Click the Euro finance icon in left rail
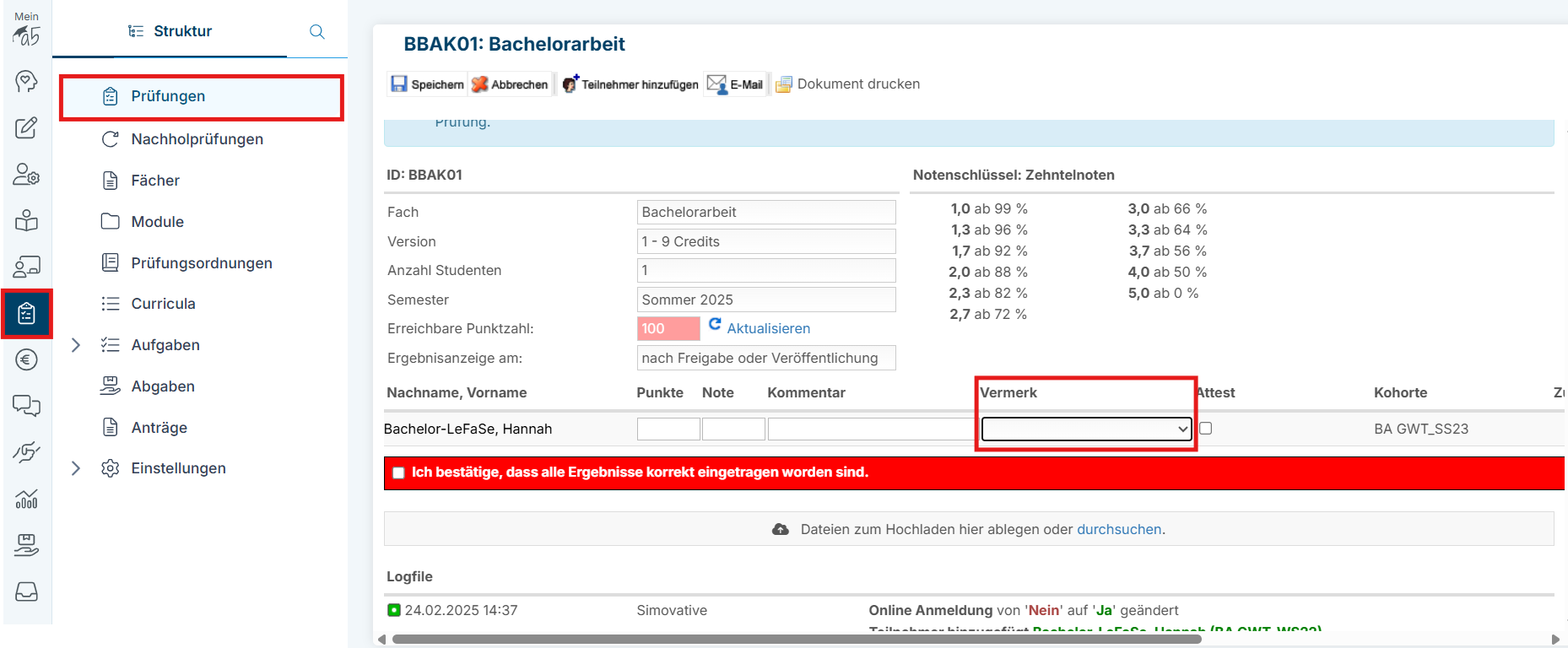 pos(26,360)
